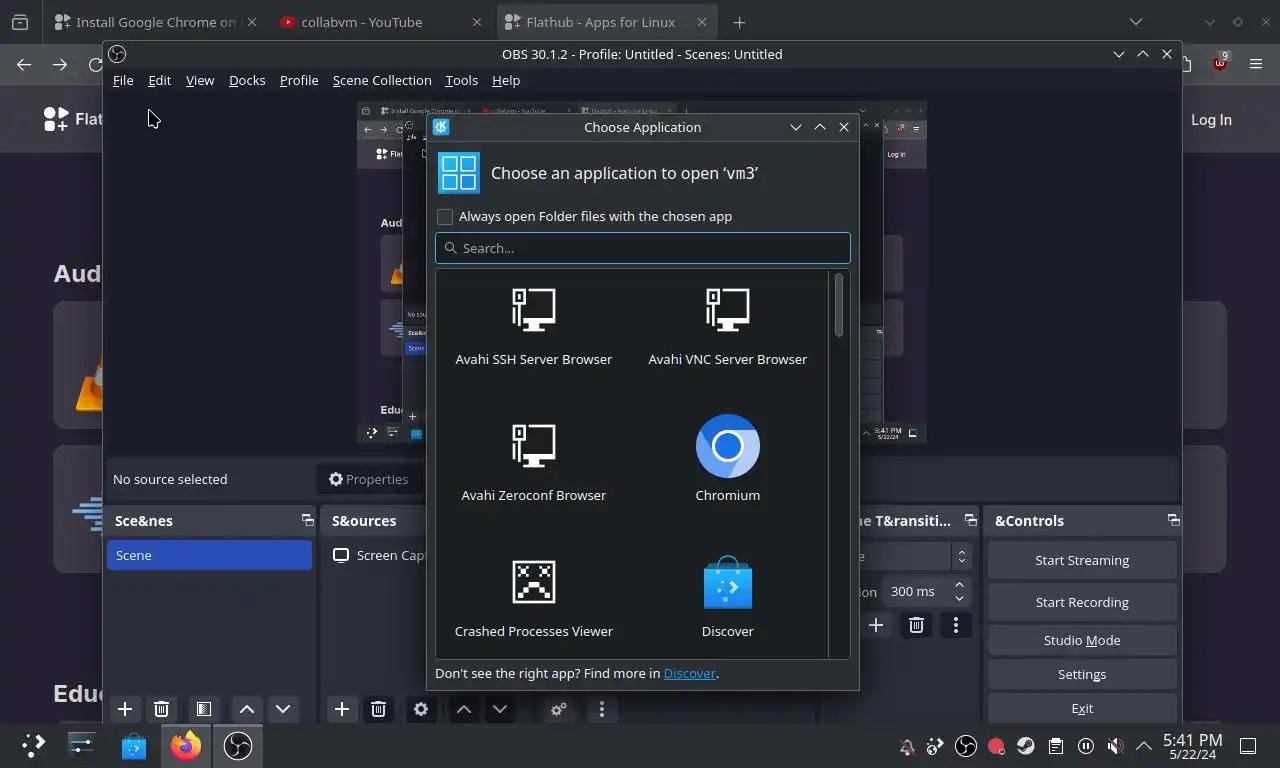
Task: Open Scene Collection menu
Action: pyautogui.click(x=382, y=80)
